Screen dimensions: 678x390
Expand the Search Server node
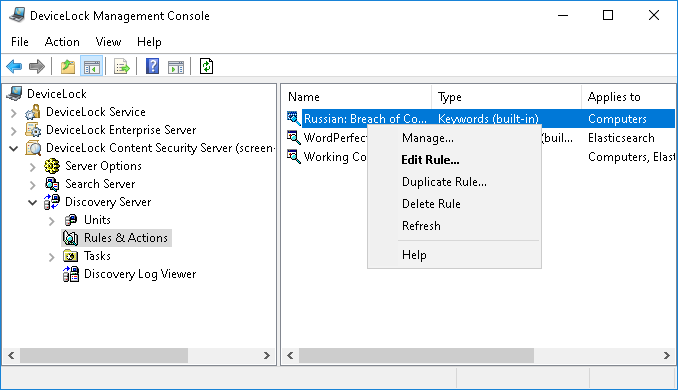point(32,185)
